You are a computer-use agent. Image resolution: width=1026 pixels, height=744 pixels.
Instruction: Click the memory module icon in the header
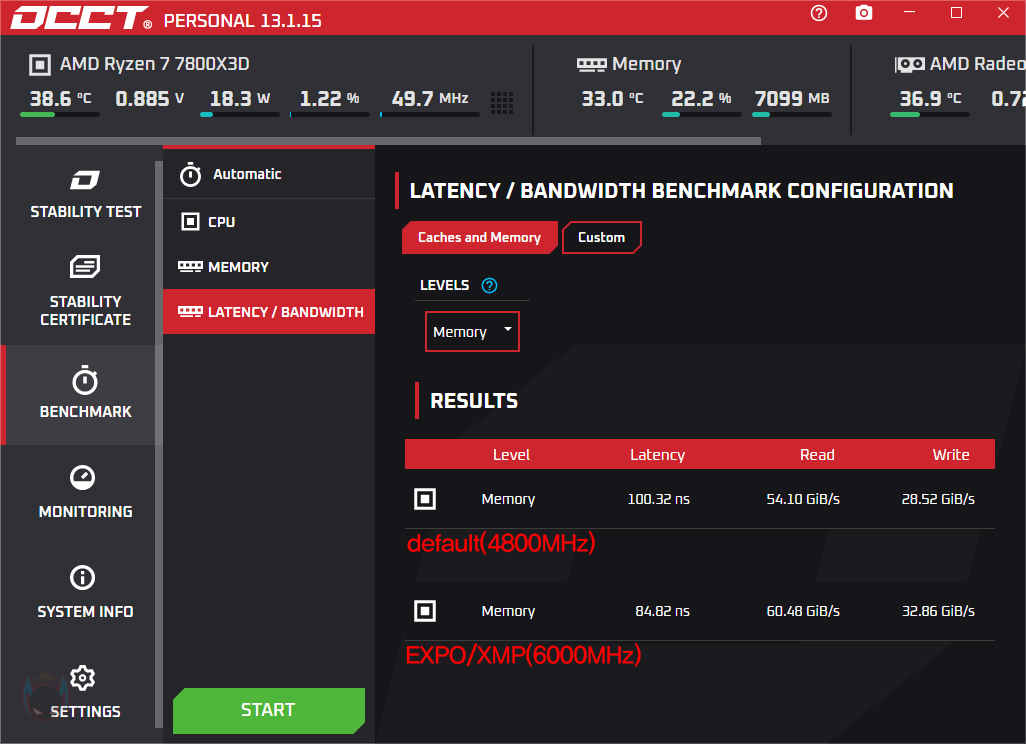(x=592, y=64)
